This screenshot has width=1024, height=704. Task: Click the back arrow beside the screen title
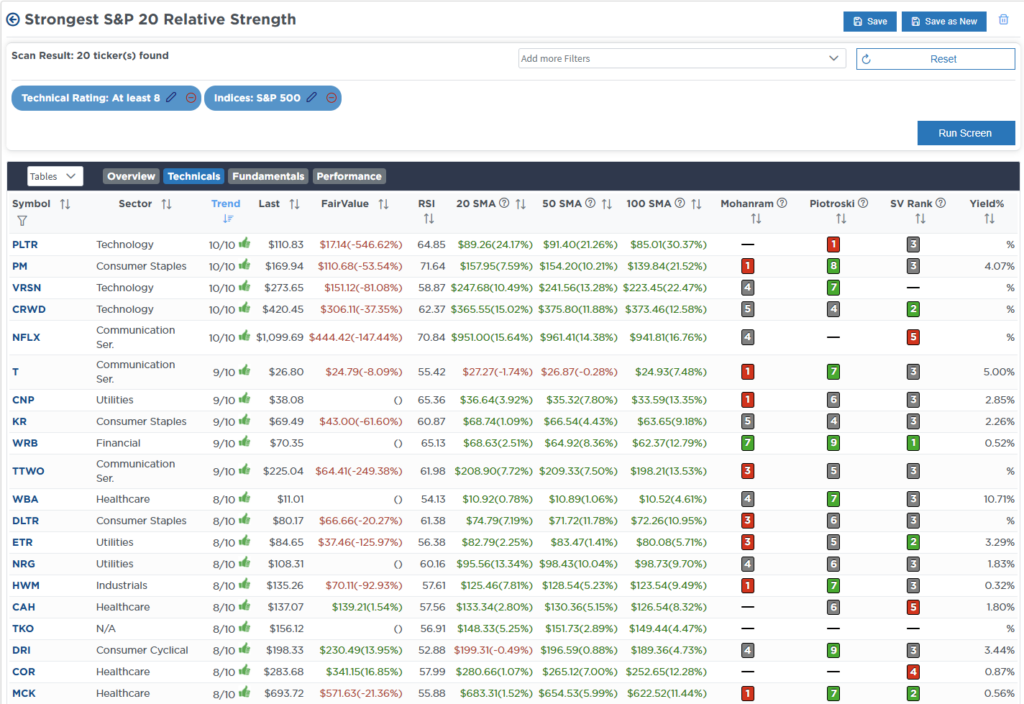12,20
